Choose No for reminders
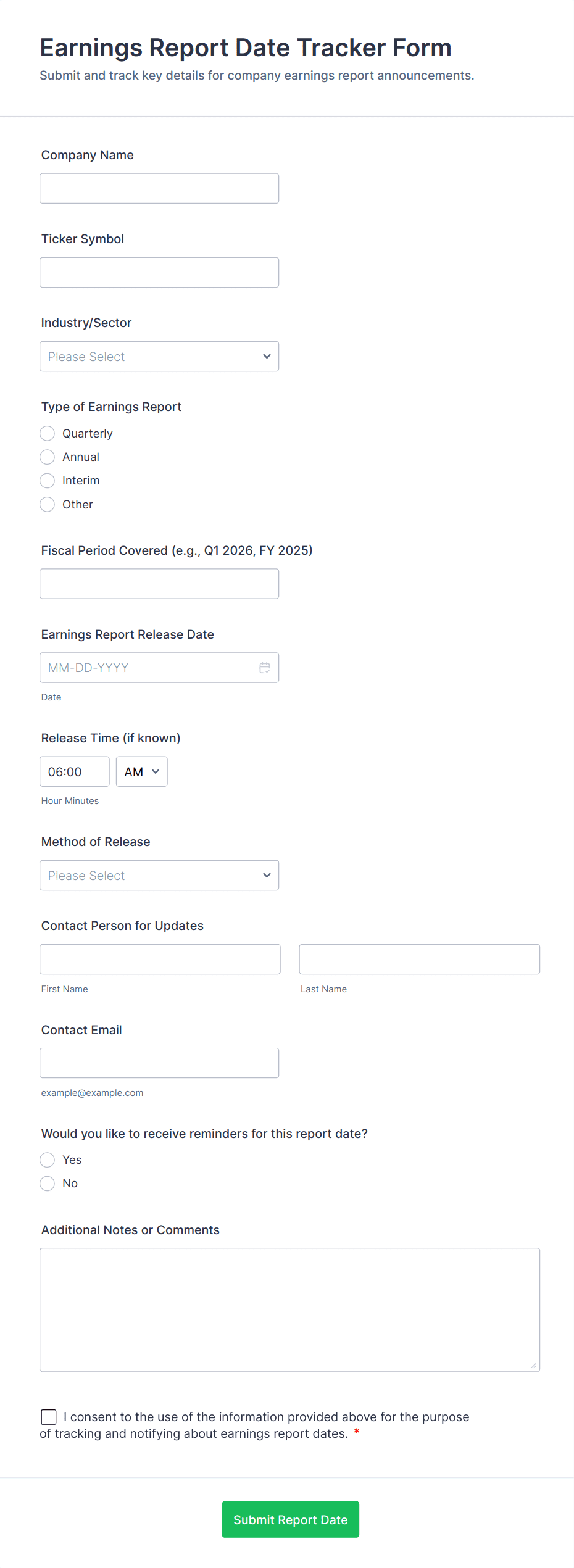The image size is (574, 1568). coord(48,1184)
